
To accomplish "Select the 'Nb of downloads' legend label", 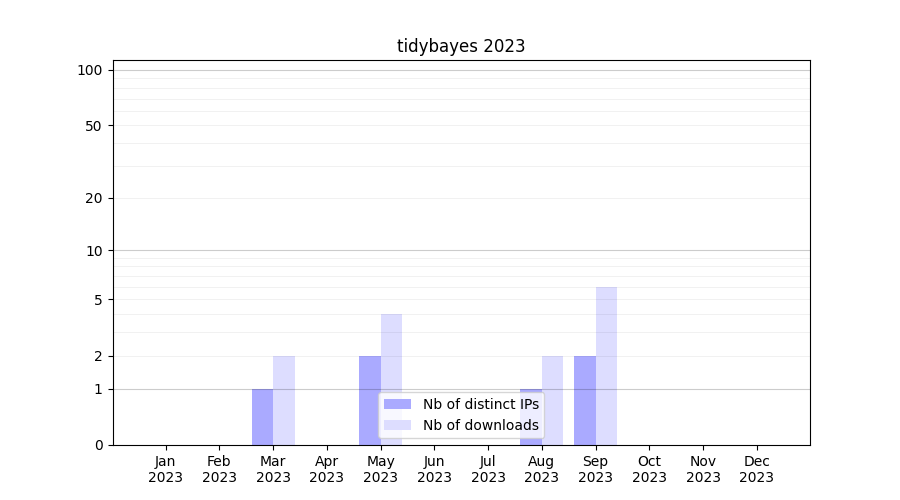I will (480, 425).
